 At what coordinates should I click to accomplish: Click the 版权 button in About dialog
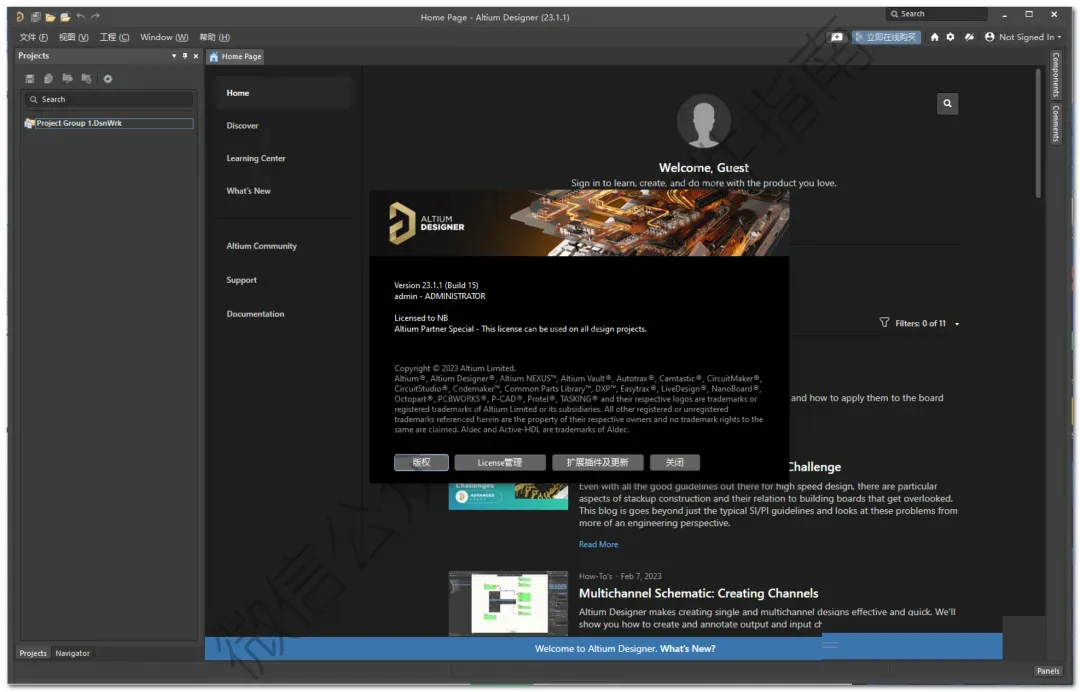pos(422,462)
